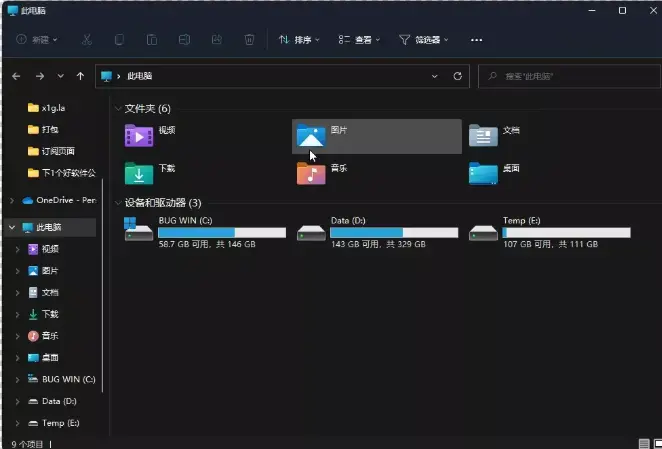Click the 新建 (New) button
The image size is (662, 449).
point(38,40)
